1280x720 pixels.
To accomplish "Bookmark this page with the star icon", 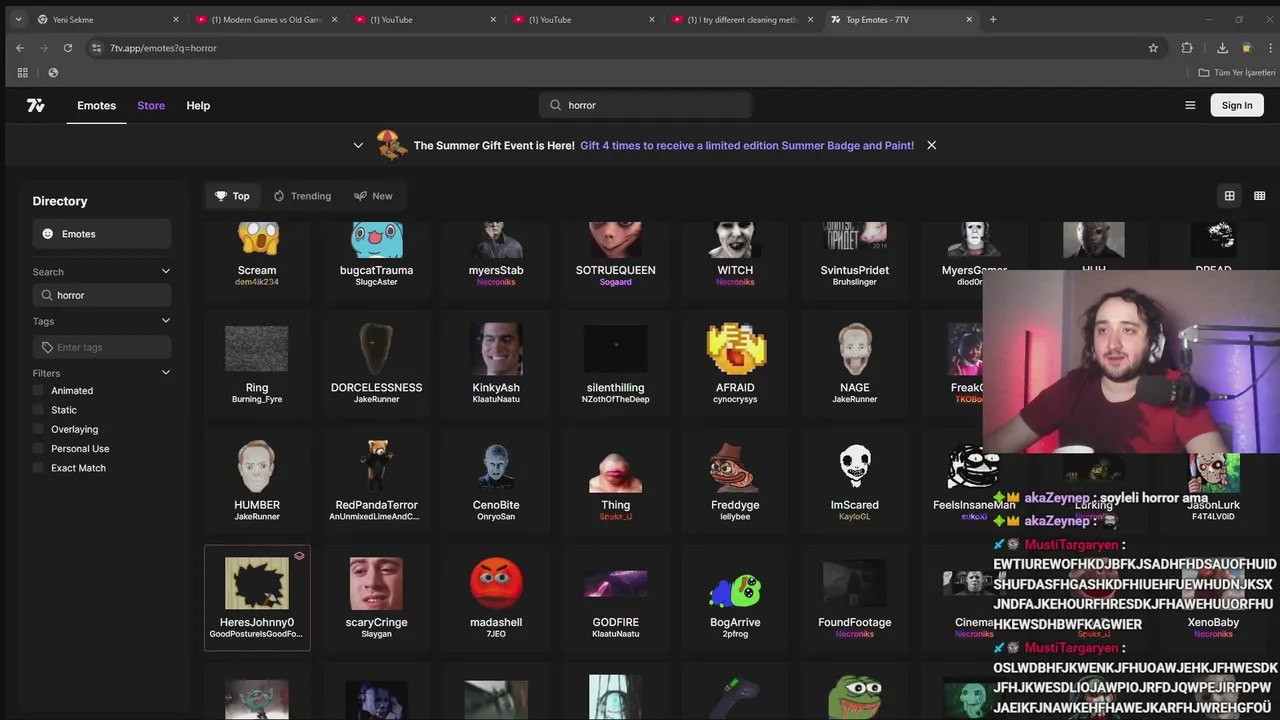I will pyautogui.click(x=1153, y=48).
